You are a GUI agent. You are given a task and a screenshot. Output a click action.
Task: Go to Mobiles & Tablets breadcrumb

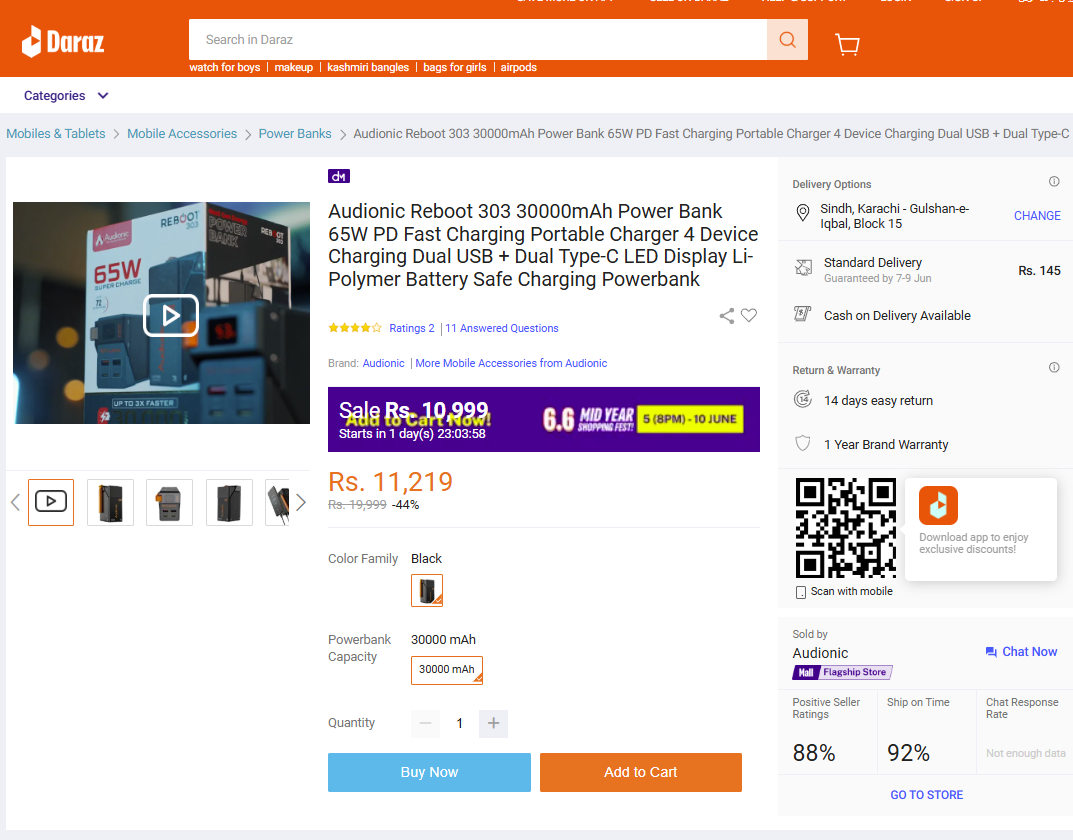[56, 133]
